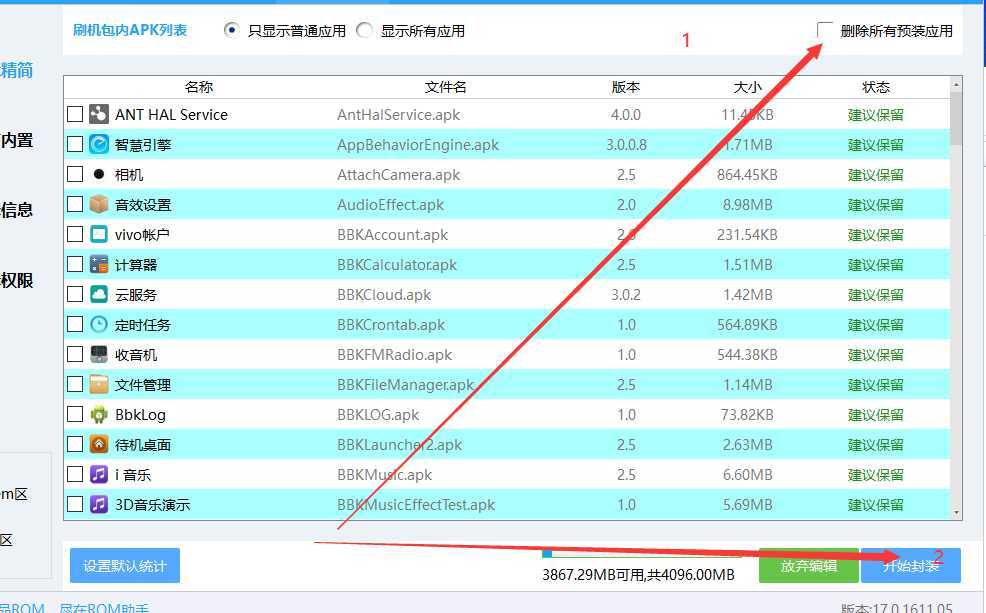Screen dimensions: 986x613
Task: Click the i 音乐 music note icon
Action: point(99,474)
